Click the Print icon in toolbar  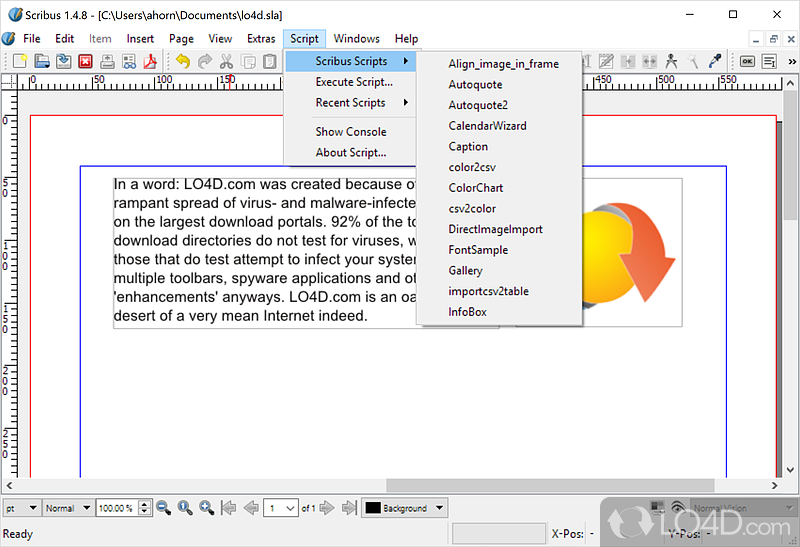click(x=108, y=62)
